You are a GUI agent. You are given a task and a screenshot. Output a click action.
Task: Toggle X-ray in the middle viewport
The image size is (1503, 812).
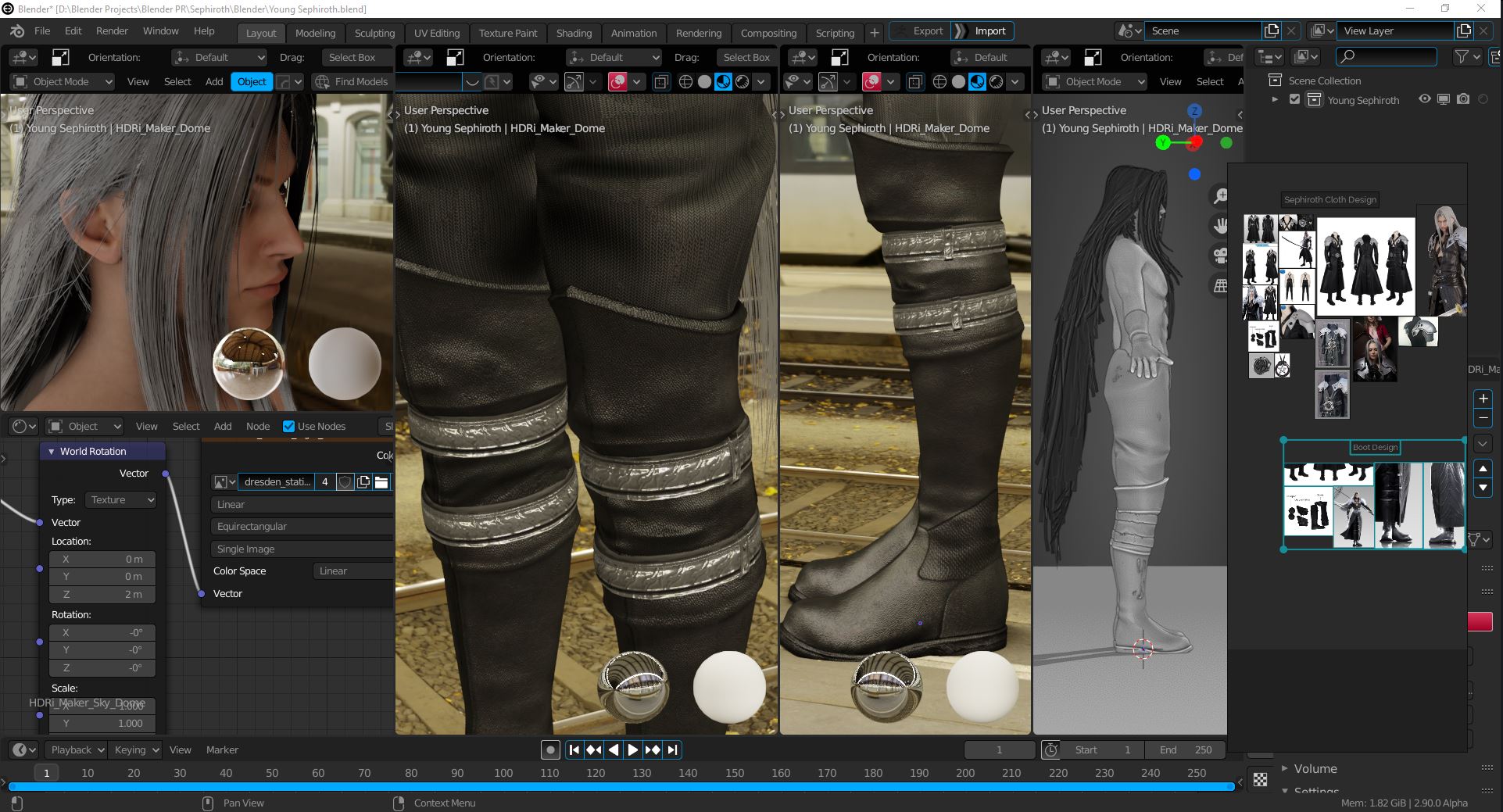coord(660,81)
